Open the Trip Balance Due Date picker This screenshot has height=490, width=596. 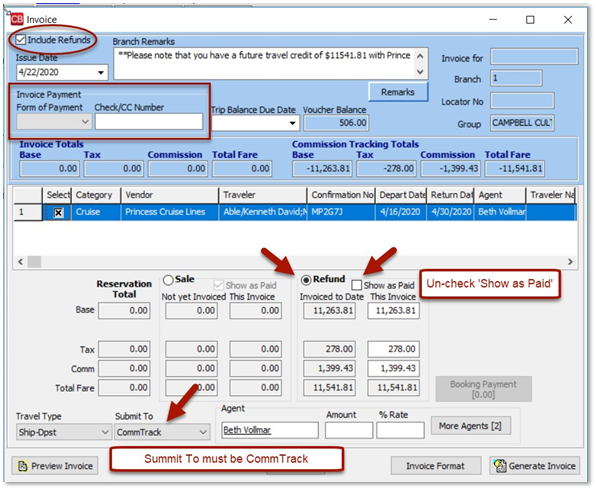click(292, 123)
